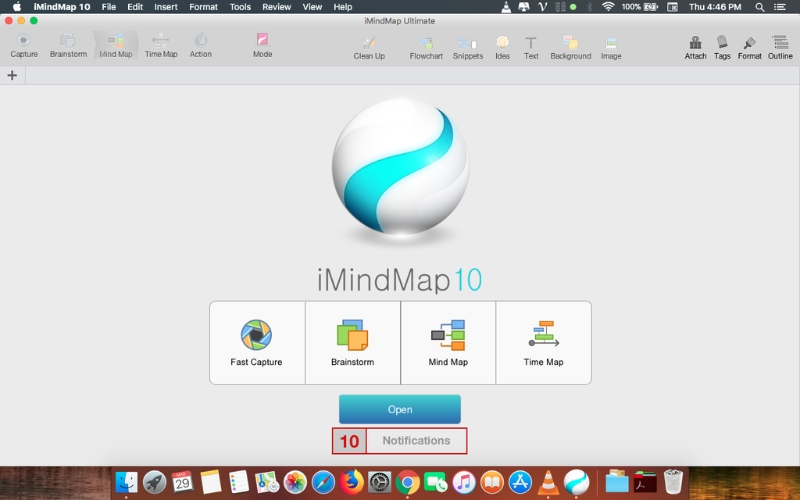Viewport: 800px width, 500px height.
Task: Open the View menu
Action: pyautogui.click(x=312, y=7)
